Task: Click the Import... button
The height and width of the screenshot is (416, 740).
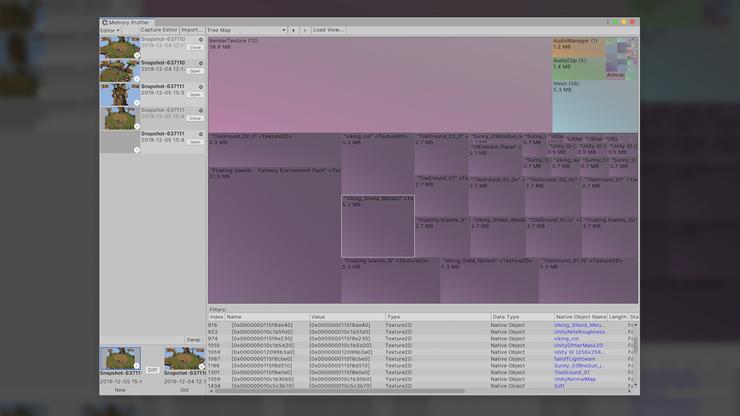Action: 192,30
